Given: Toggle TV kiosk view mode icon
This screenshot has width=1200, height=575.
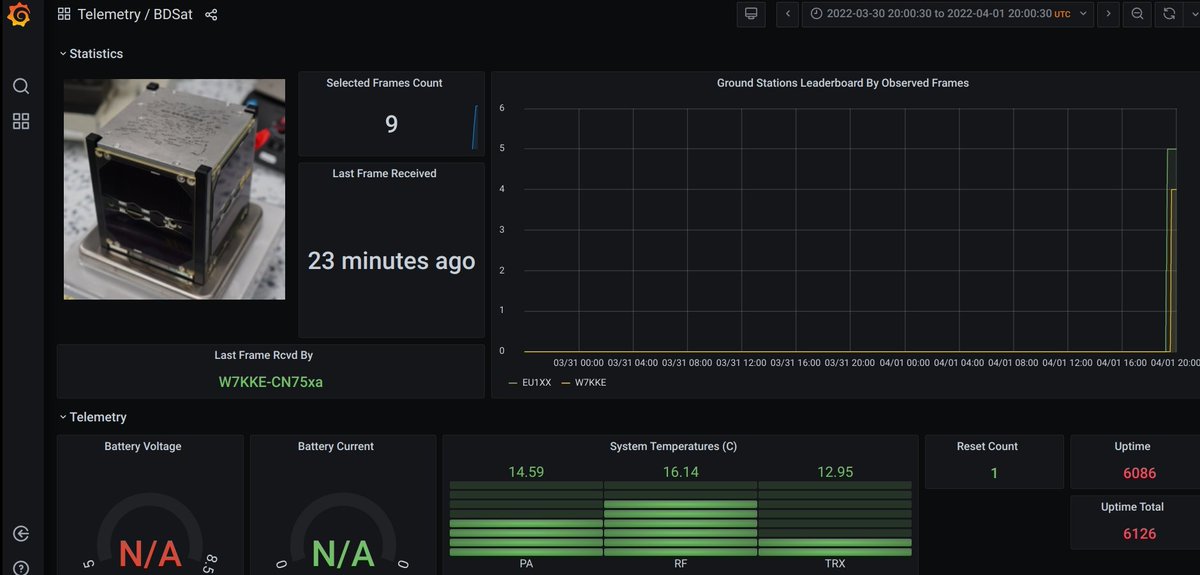Looking at the screenshot, I should [751, 14].
